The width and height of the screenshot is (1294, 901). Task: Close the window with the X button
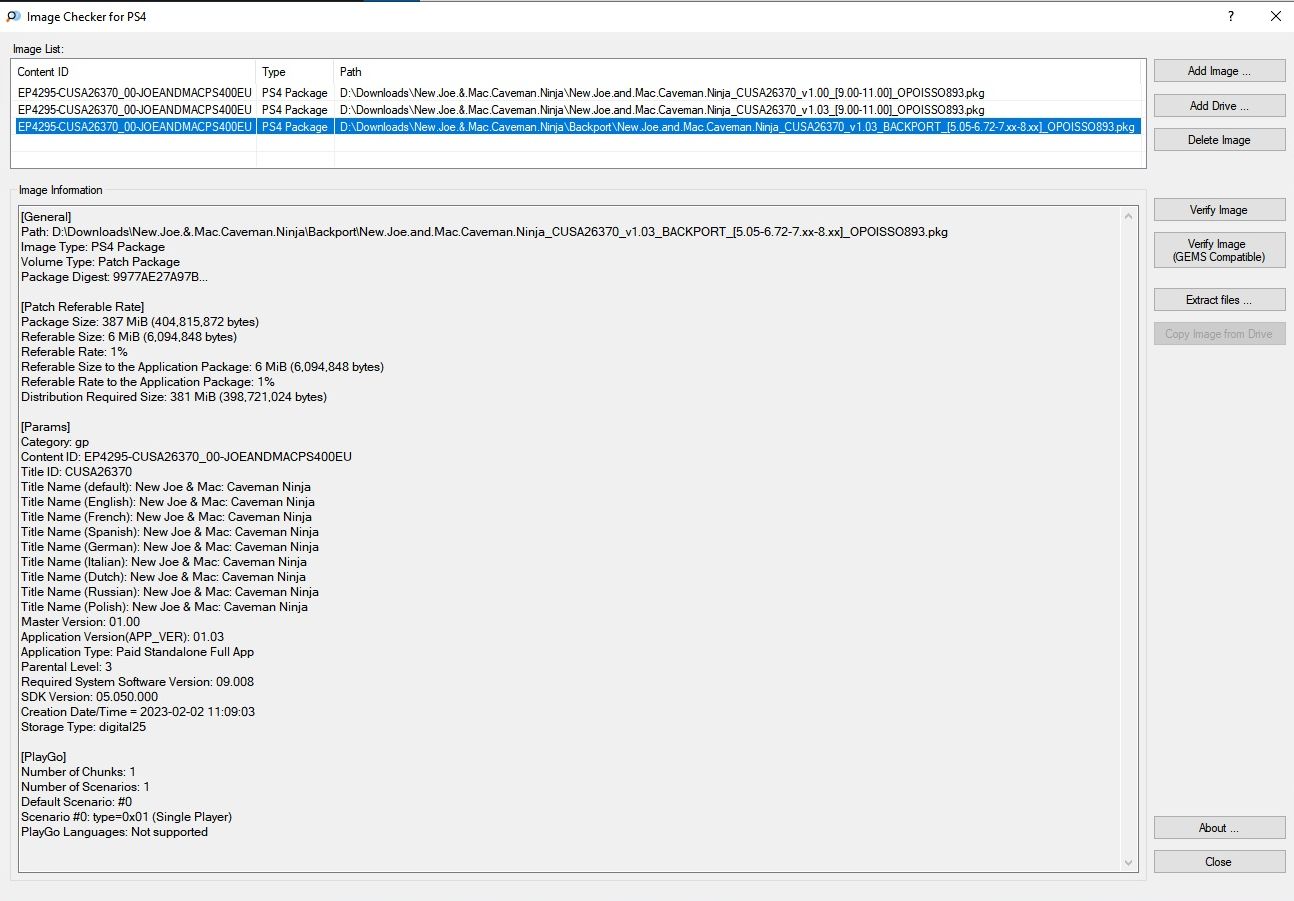1275,16
